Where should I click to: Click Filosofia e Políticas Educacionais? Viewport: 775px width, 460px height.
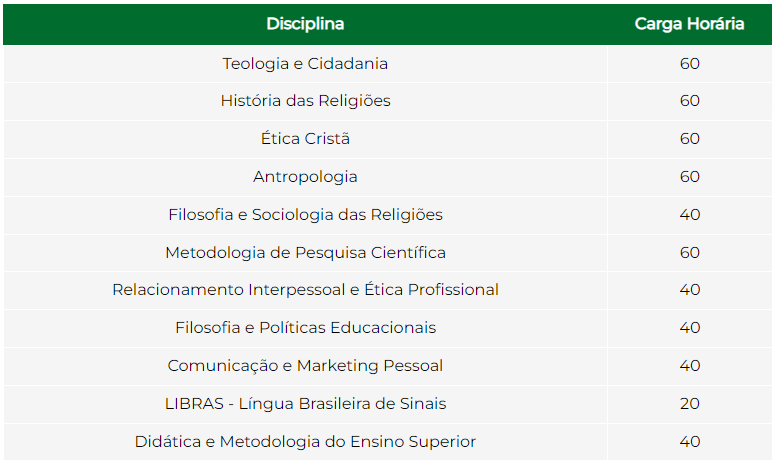click(x=305, y=328)
